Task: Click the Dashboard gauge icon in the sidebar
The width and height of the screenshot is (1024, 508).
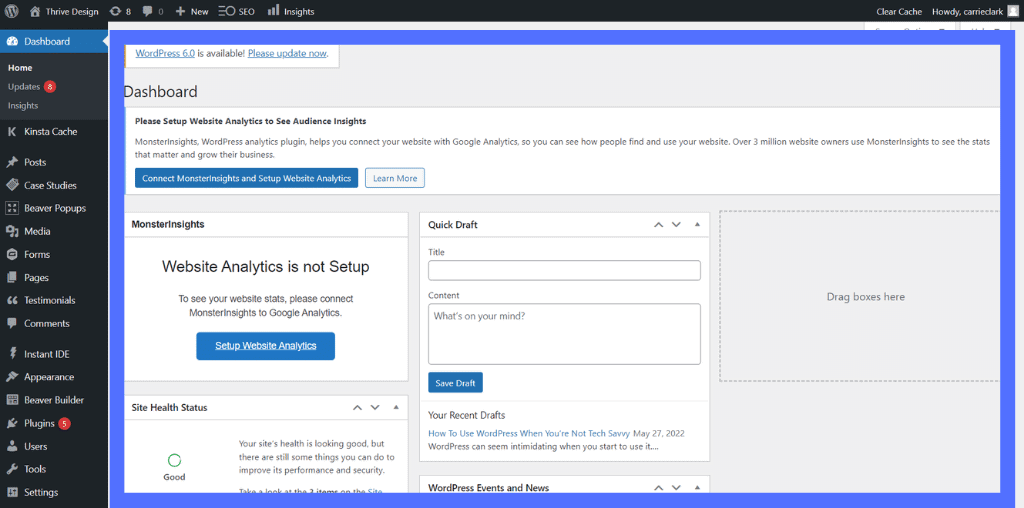Action: click(12, 41)
